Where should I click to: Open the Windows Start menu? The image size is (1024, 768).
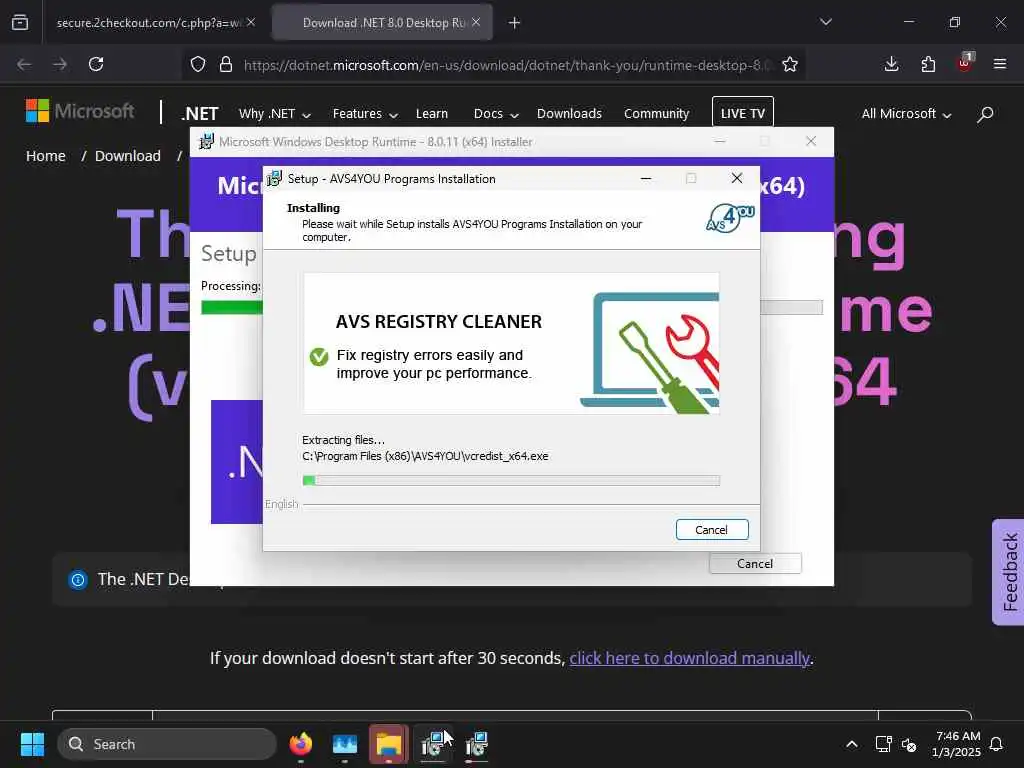click(x=32, y=744)
